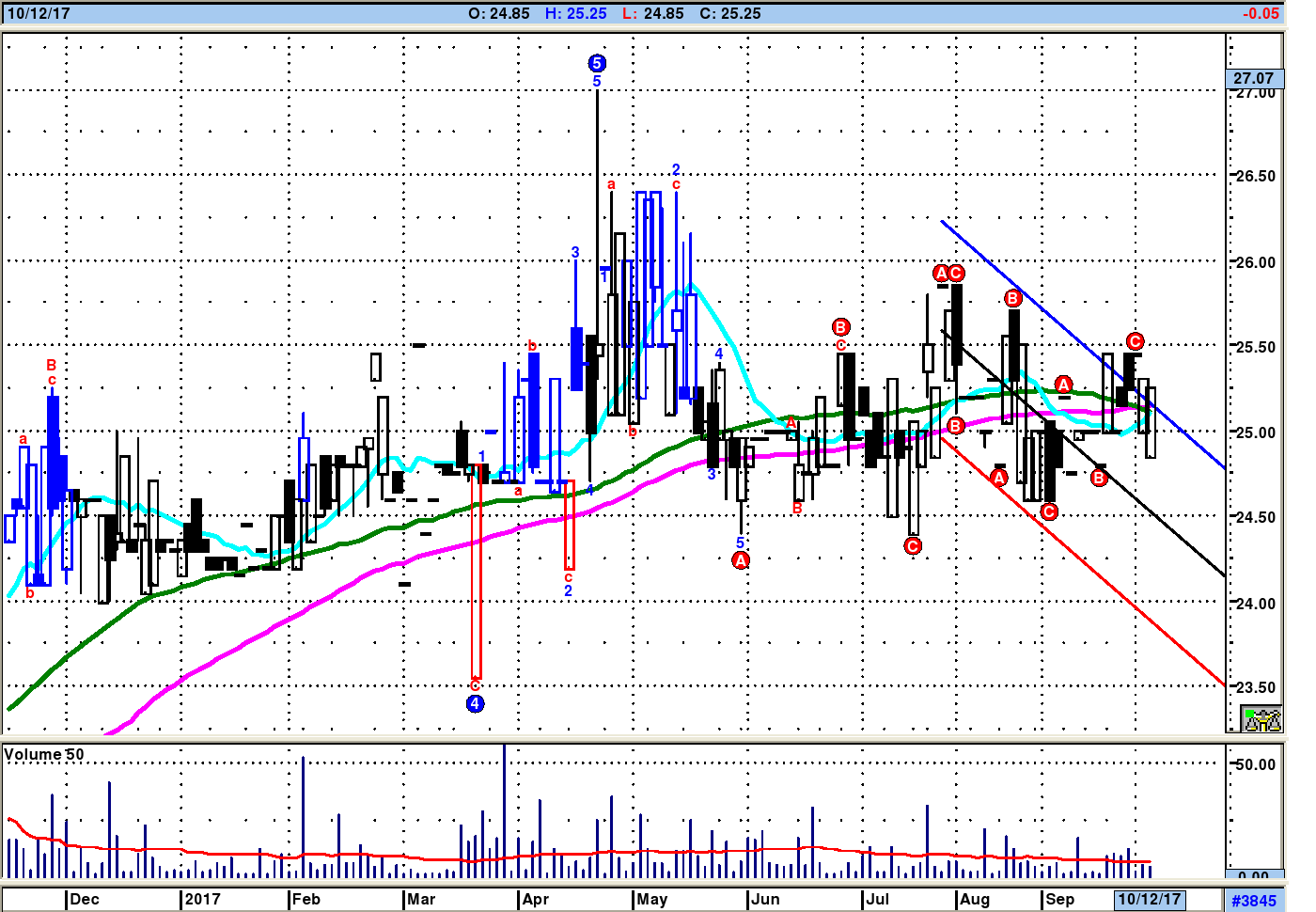Click the Volume 50 indicator label
1316x912 pixels.
pos(44,754)
